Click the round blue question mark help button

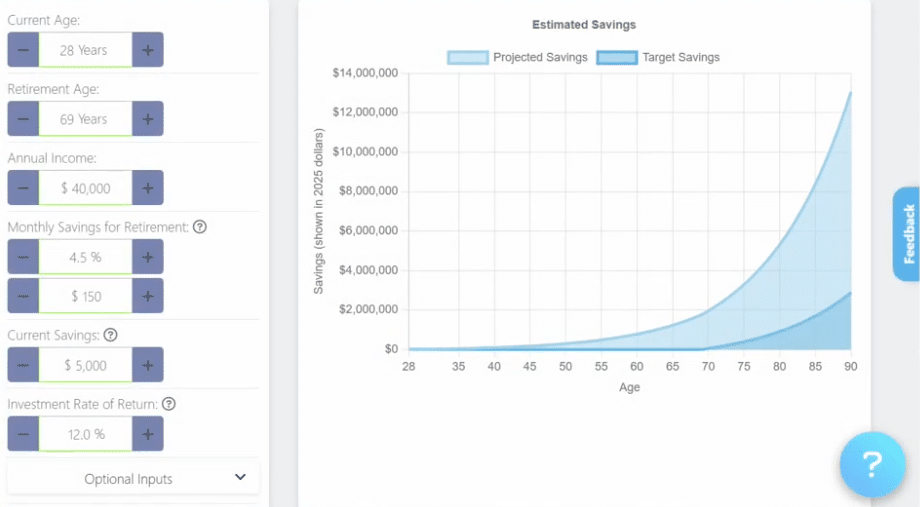click(871, 465)
